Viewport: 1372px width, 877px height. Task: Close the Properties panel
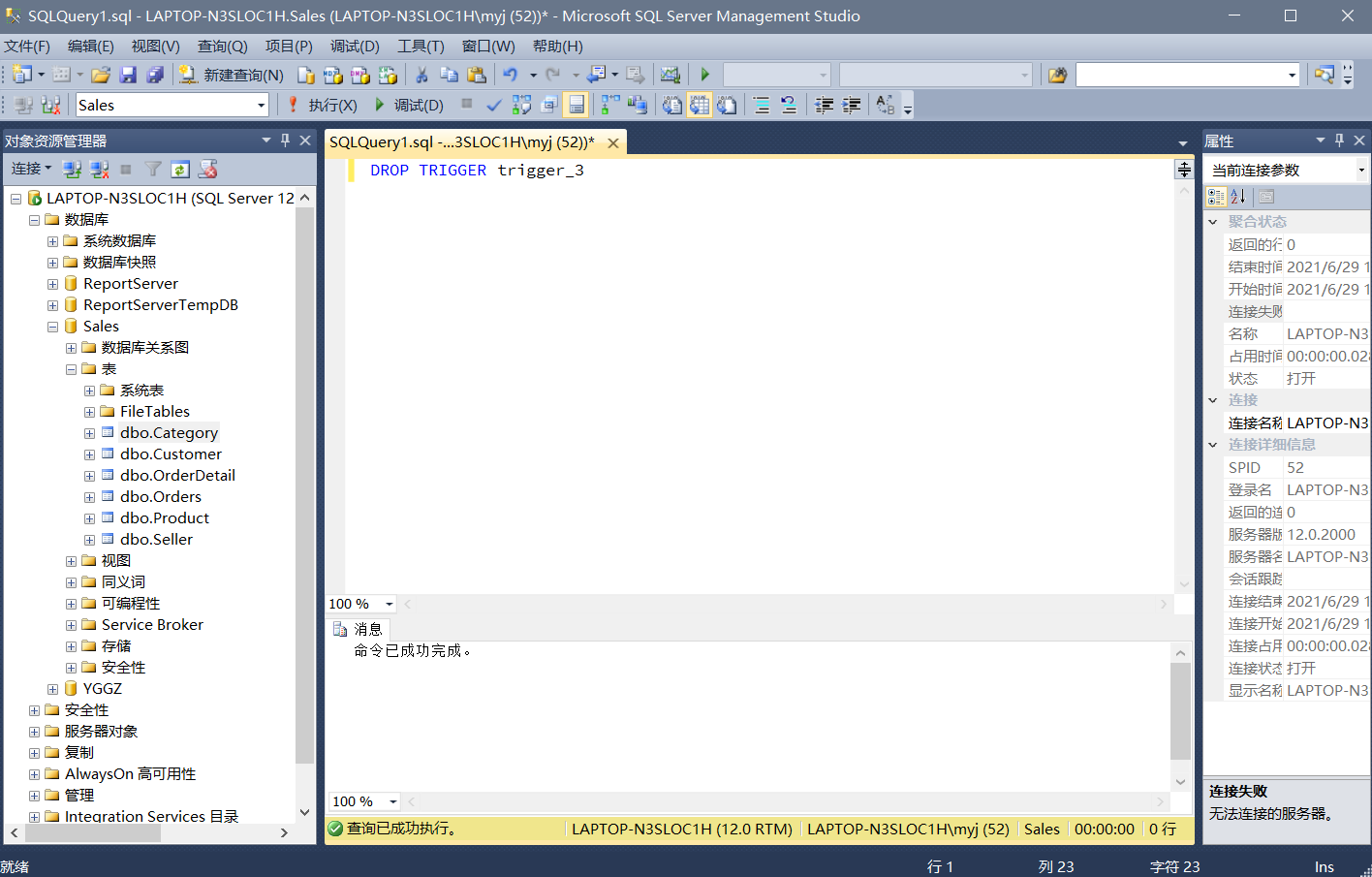pos(1359,141)
